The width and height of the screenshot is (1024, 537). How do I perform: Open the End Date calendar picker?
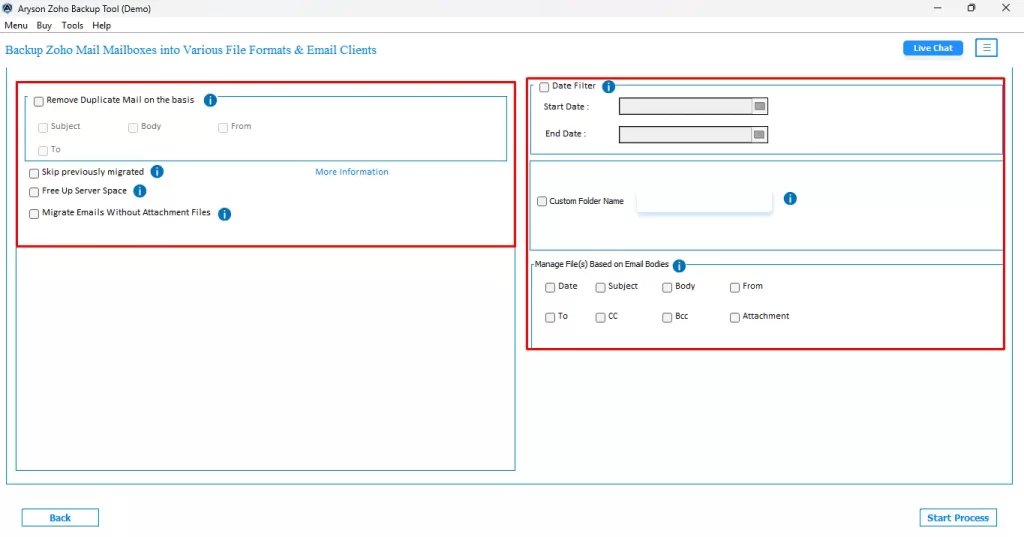[759, 135]
